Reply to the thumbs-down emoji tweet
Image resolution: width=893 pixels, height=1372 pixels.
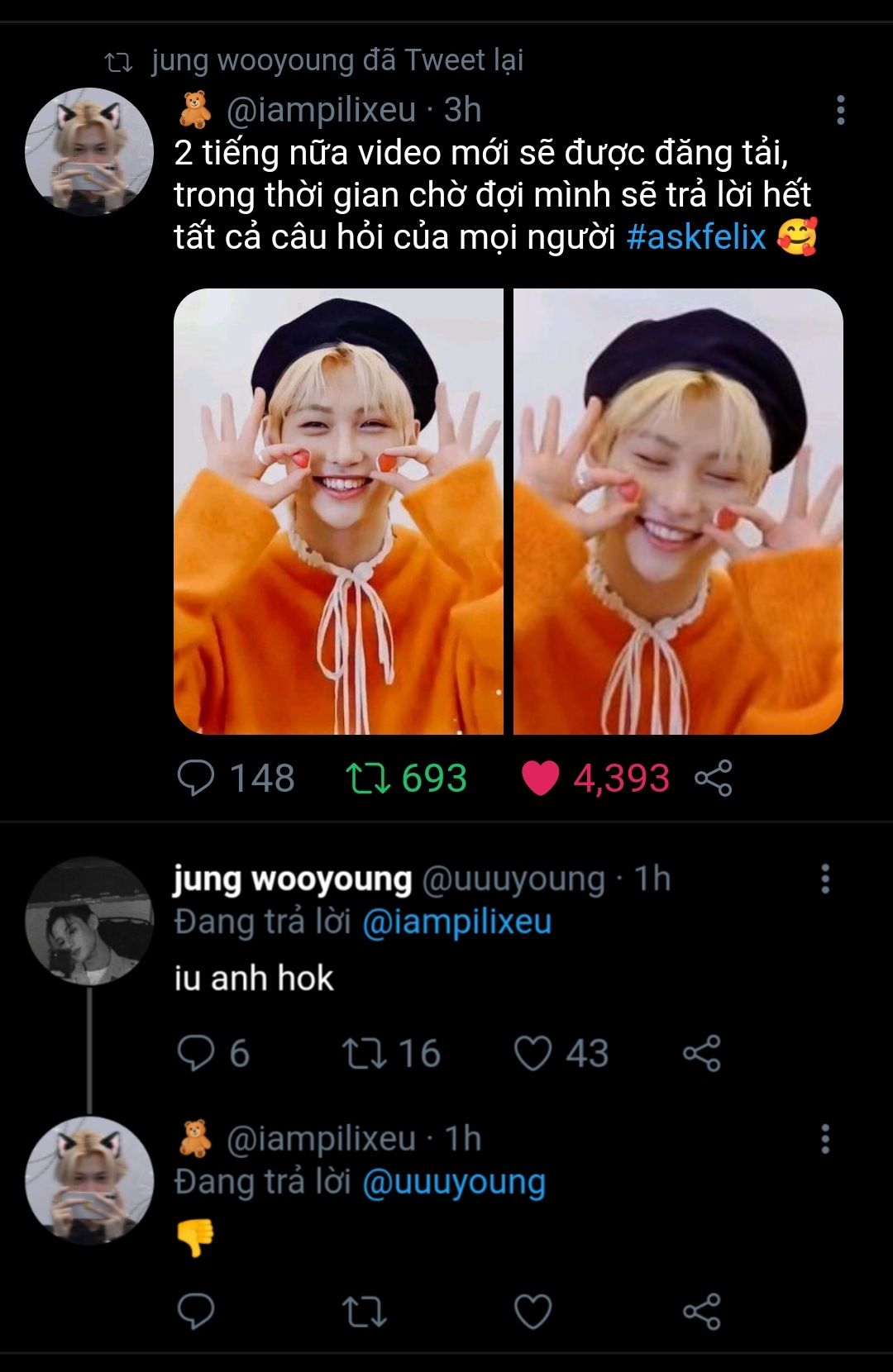(x=196, y=1311)
